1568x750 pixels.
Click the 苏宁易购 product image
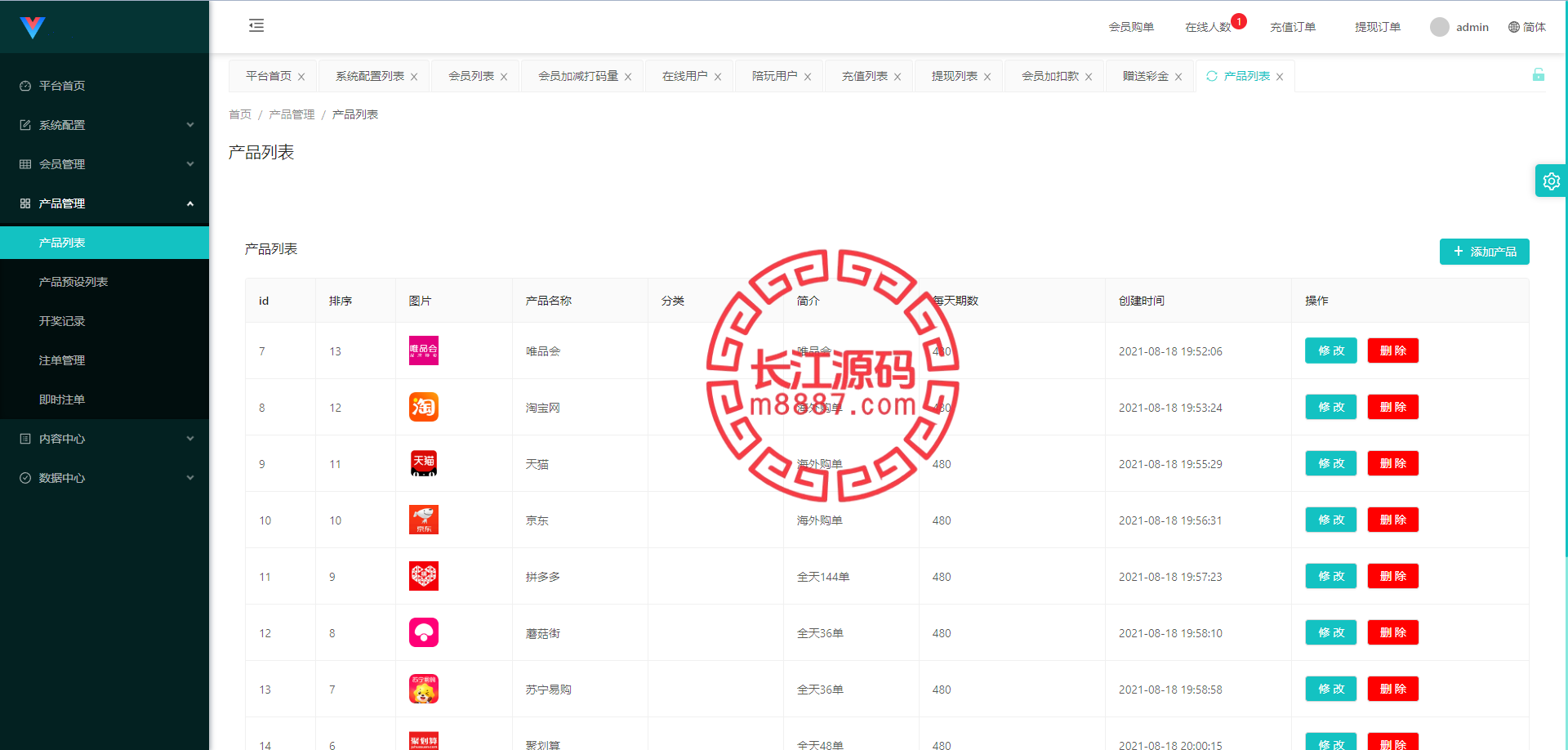click(x=424, y=689)
